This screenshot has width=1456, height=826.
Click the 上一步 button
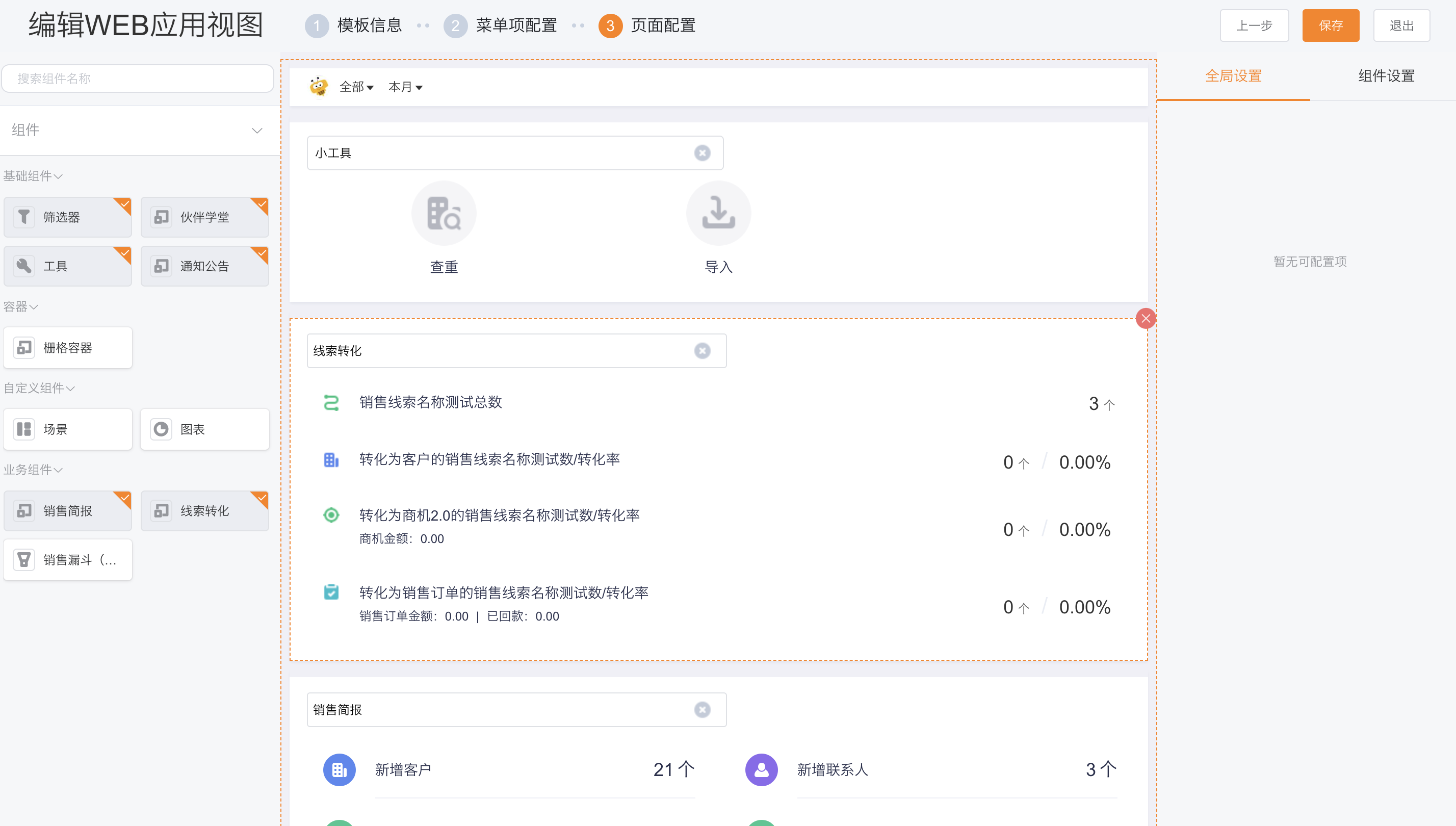[x=1254, y=25]
